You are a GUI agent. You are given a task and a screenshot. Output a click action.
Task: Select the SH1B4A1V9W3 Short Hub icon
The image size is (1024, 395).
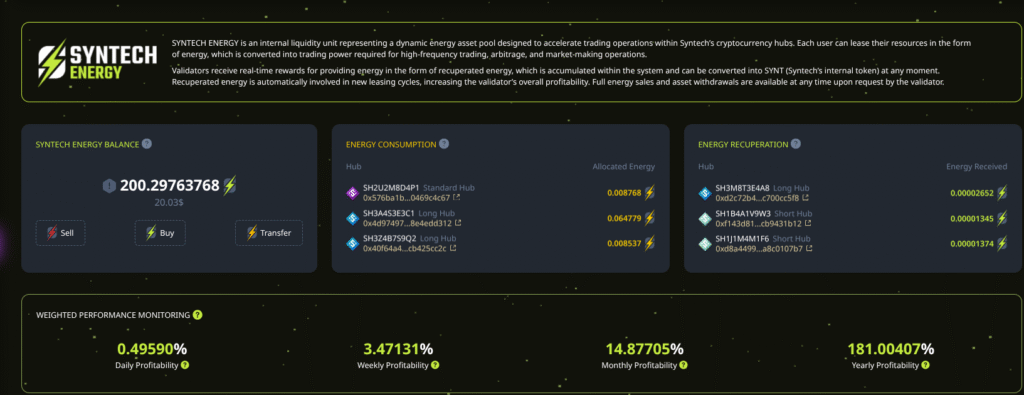click(x=705, y=219)
